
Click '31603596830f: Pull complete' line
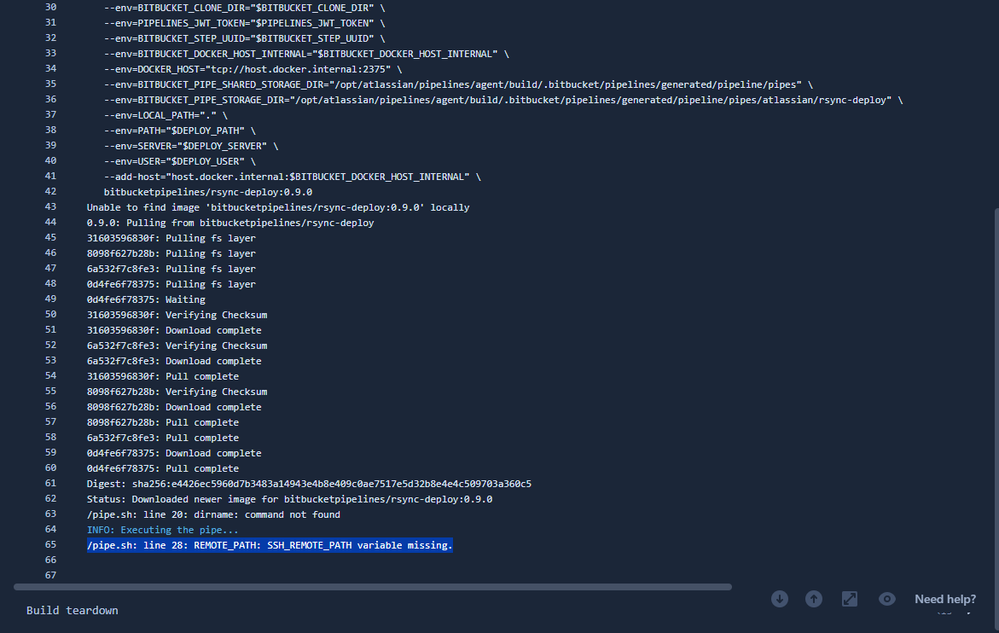coord(162,376)
